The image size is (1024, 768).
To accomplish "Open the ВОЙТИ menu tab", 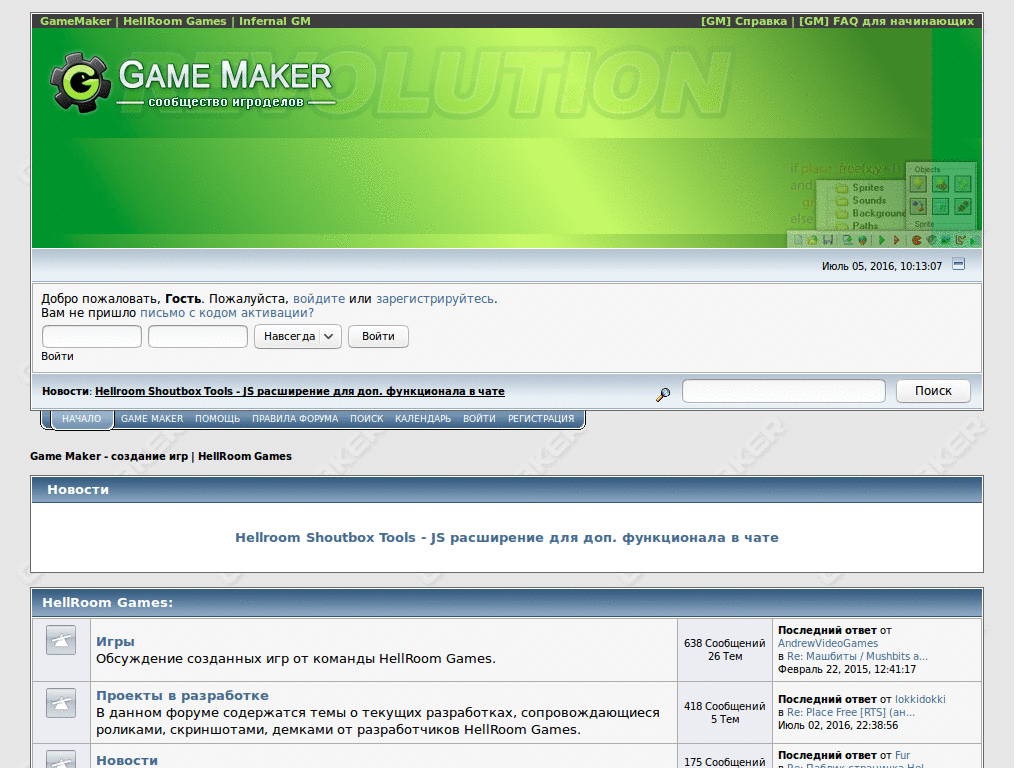I will (479, 419).
